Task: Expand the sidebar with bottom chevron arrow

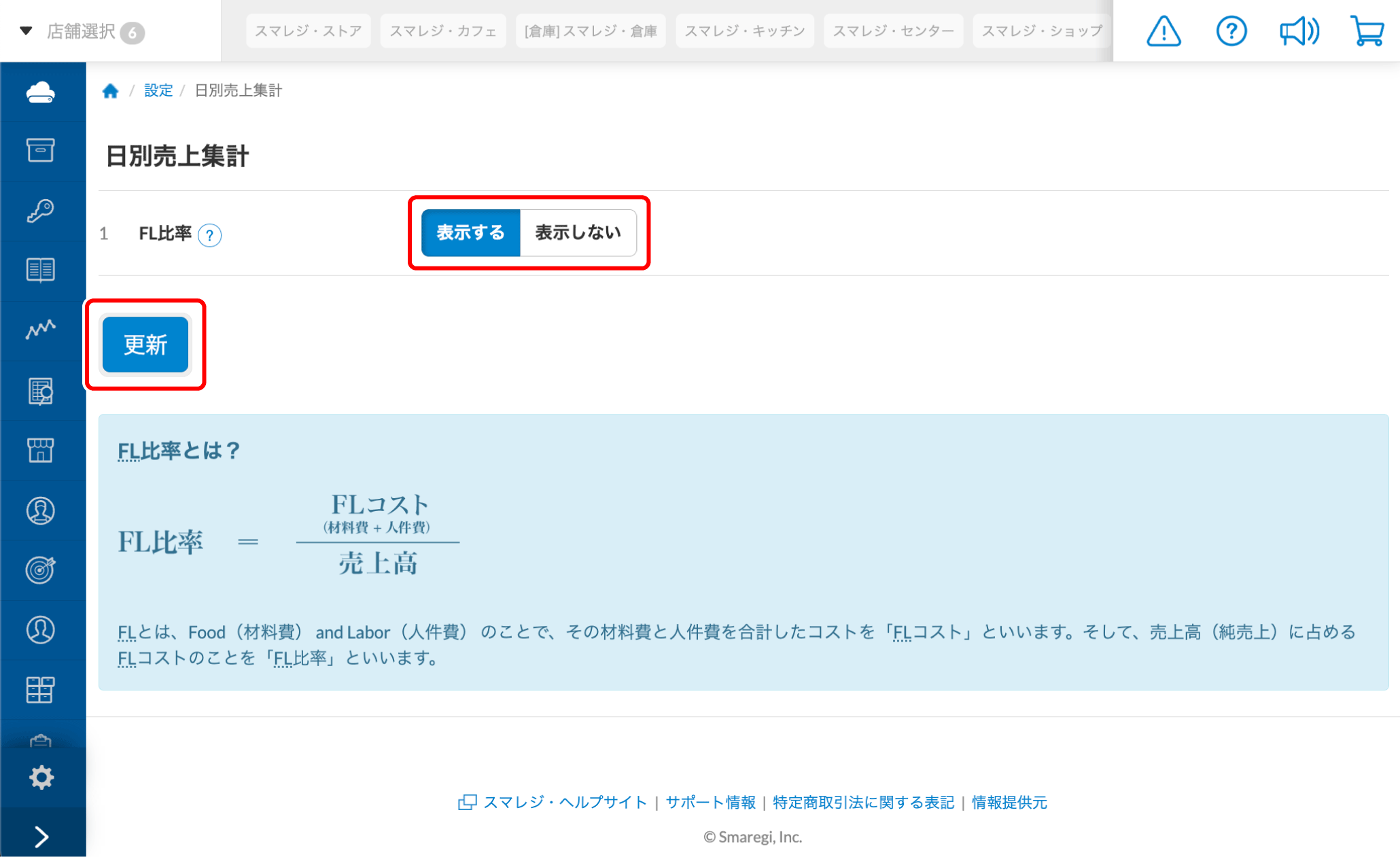Action: (41, 836)
